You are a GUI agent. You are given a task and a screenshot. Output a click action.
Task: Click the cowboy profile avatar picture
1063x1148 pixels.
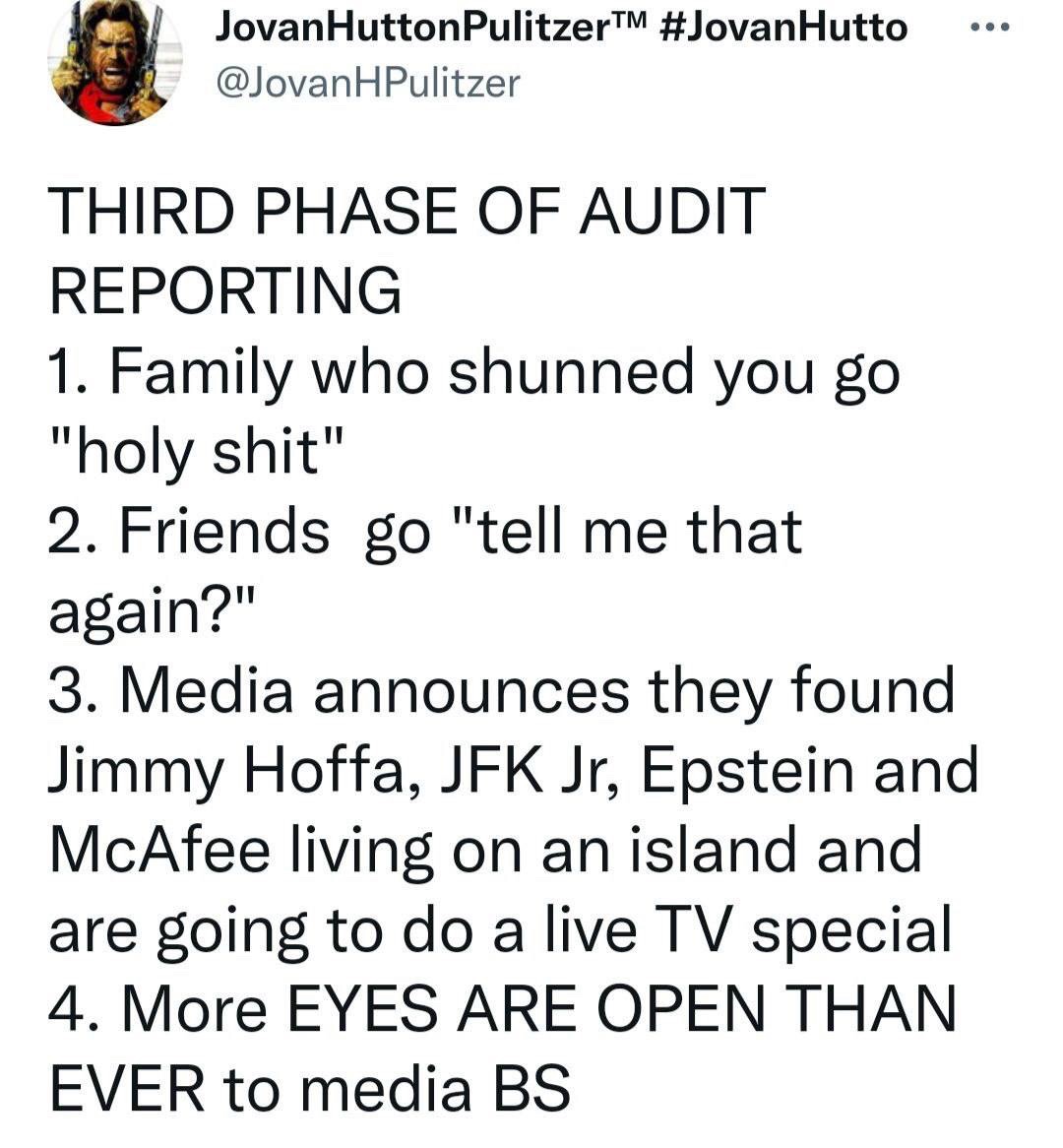coord(115,62)
